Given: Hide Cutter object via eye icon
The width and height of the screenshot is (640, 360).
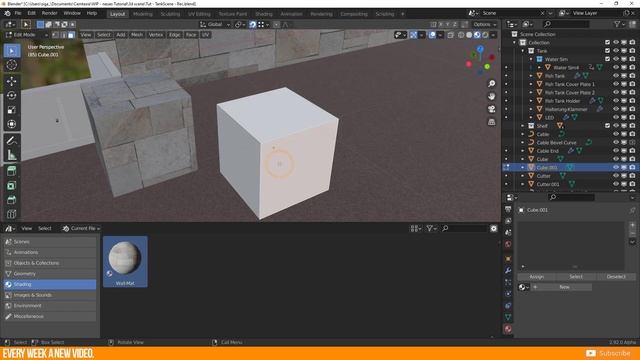Looking at the screenshot, I should pos(616,176).
